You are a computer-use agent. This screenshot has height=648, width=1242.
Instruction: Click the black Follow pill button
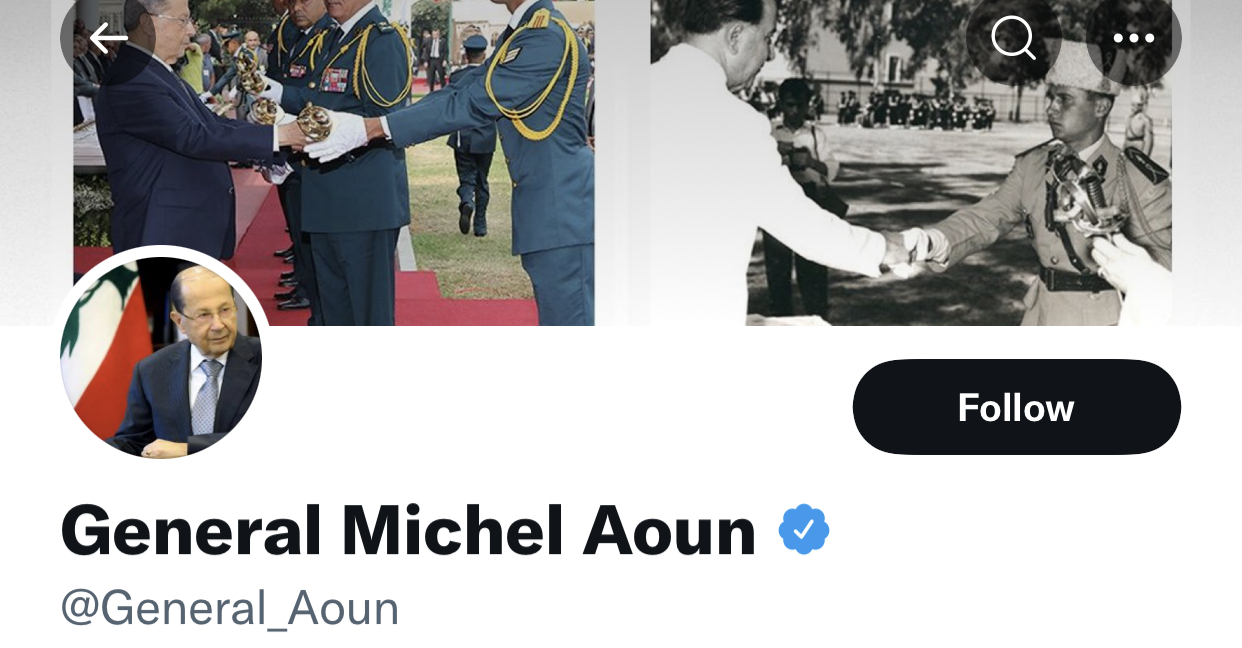(x=1016, y=407)
